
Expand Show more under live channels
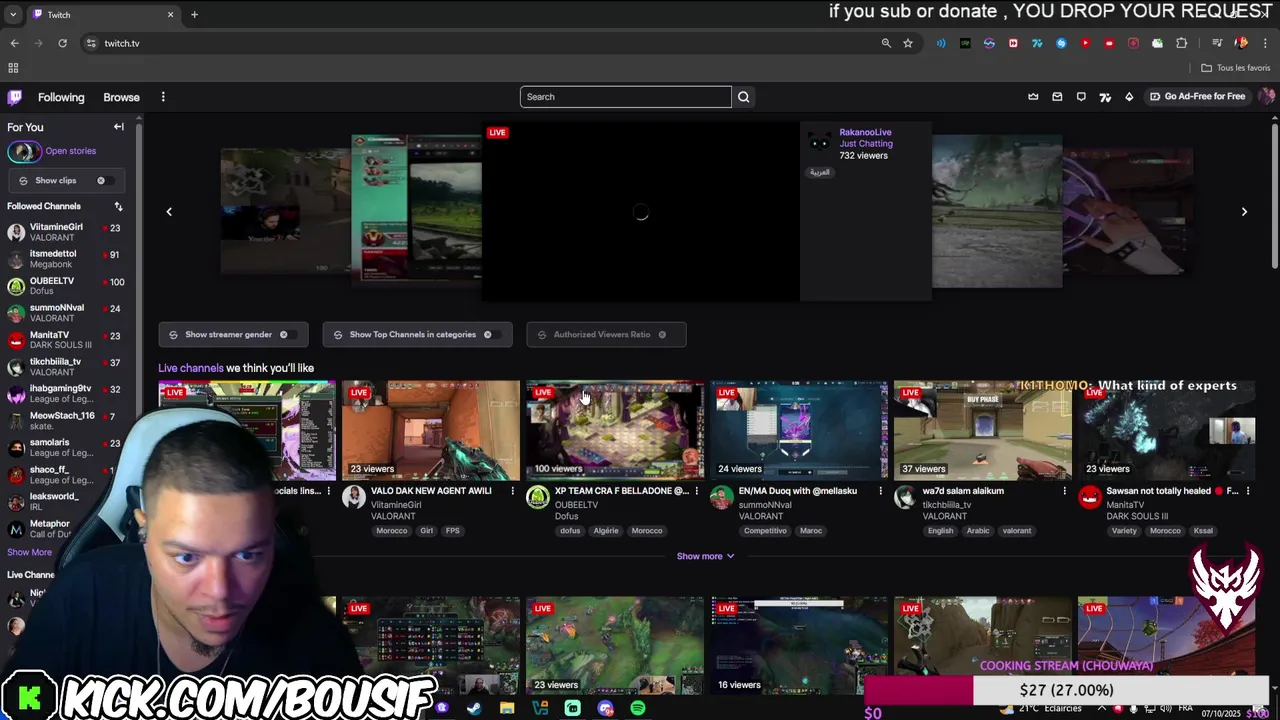tap(706, 556)
